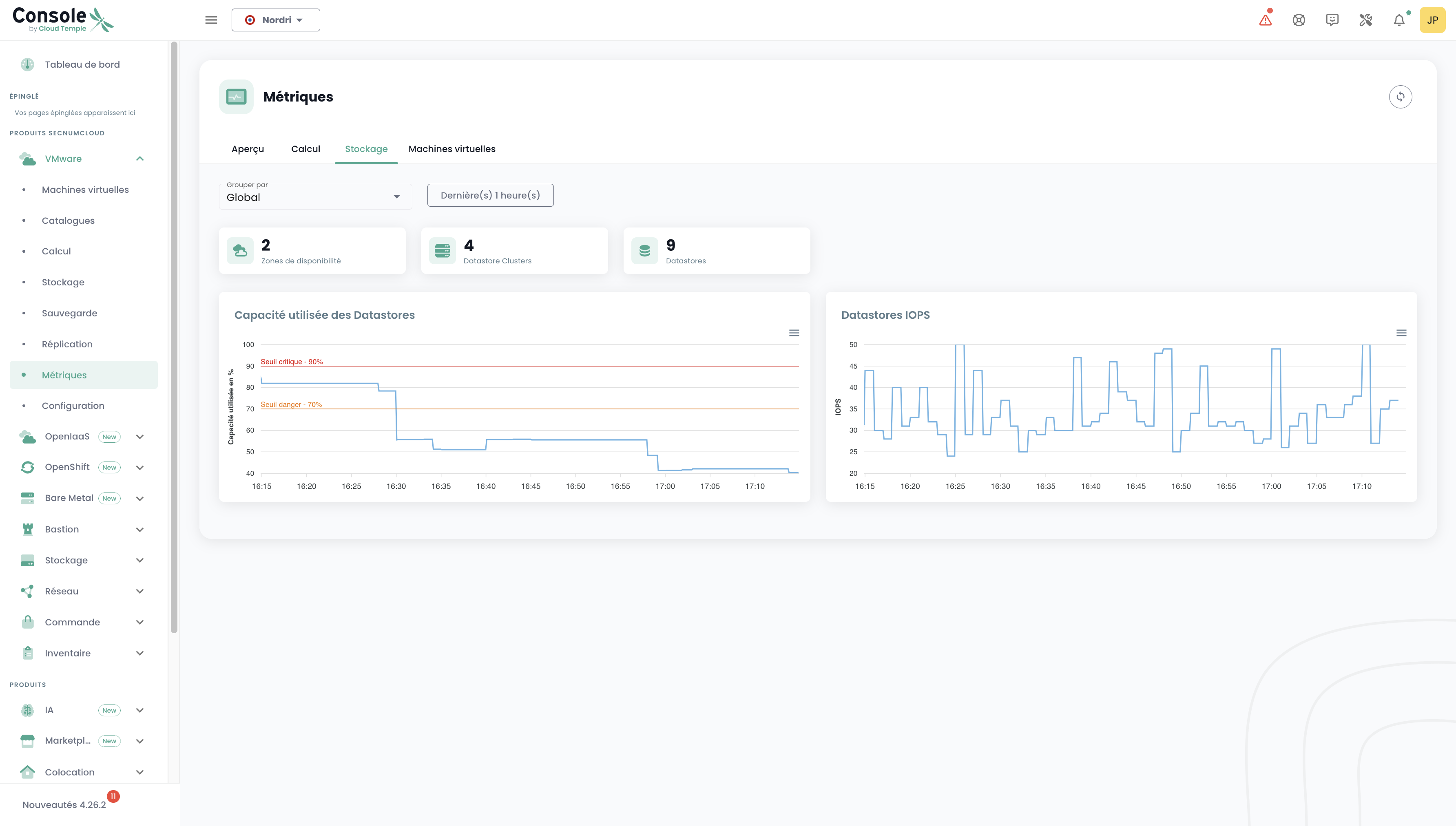Open capacity chart hamburger menu
This screenshot has height=826, width=1456.
pyautogui.click(x=794, y=333)
